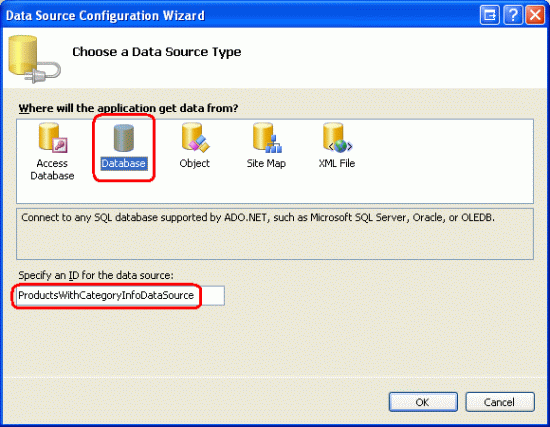Click the title bar window options icon

(x=489, y=15)
